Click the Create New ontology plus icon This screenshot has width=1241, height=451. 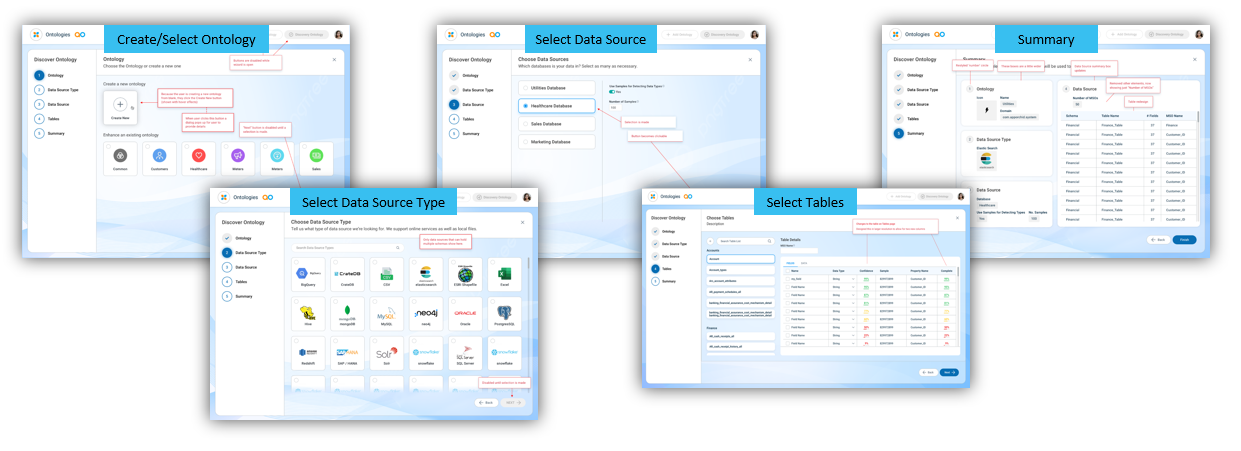click(120, 105)
